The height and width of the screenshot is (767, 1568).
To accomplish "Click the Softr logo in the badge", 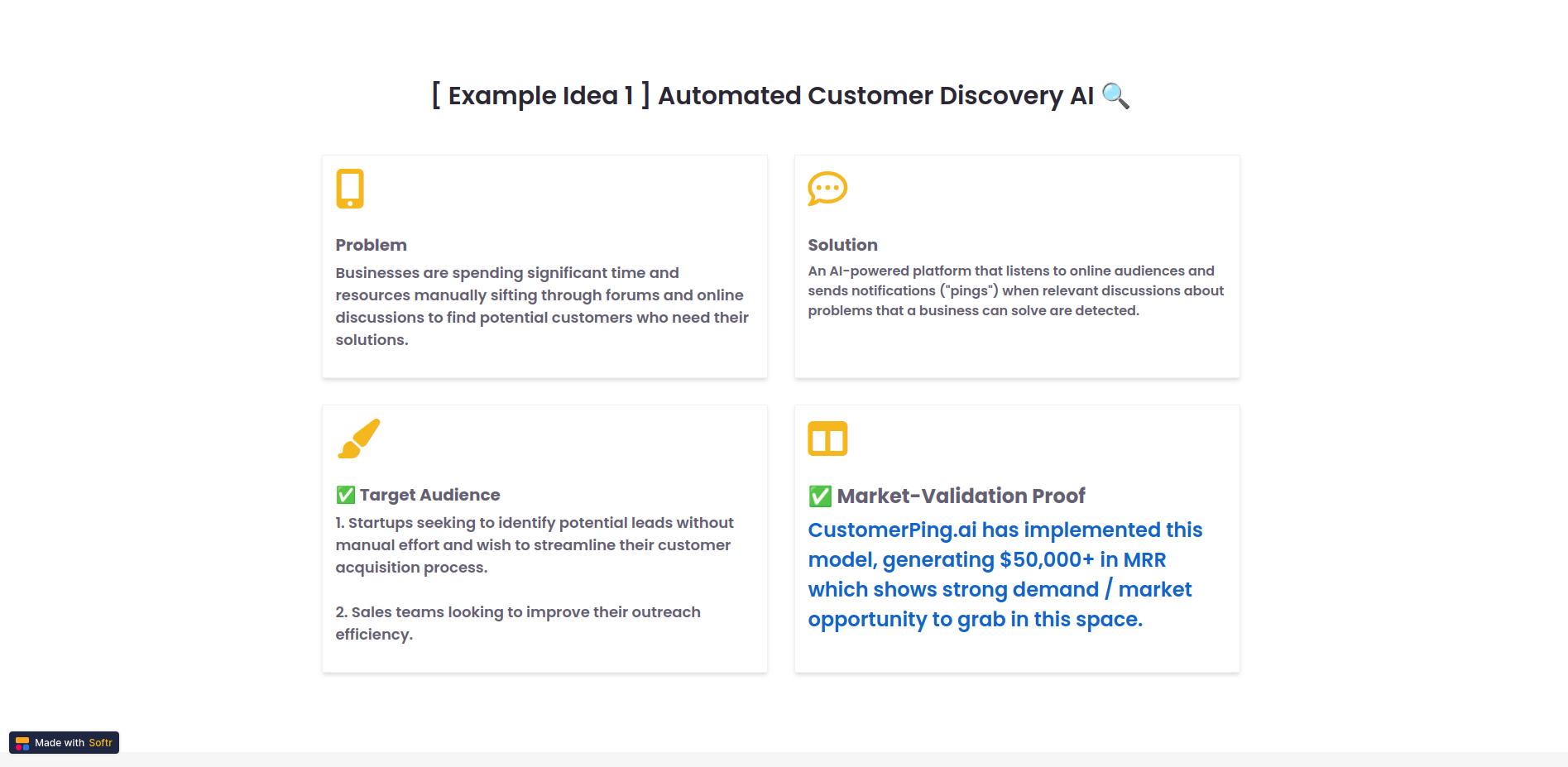I will tap(22, 743).
